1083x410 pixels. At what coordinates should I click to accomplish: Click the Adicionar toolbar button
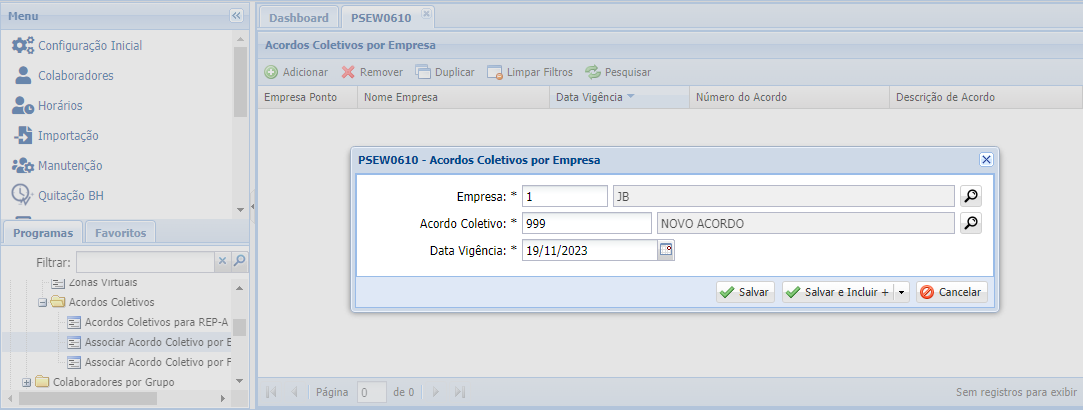pyautogui.click(x=296, y=72)
